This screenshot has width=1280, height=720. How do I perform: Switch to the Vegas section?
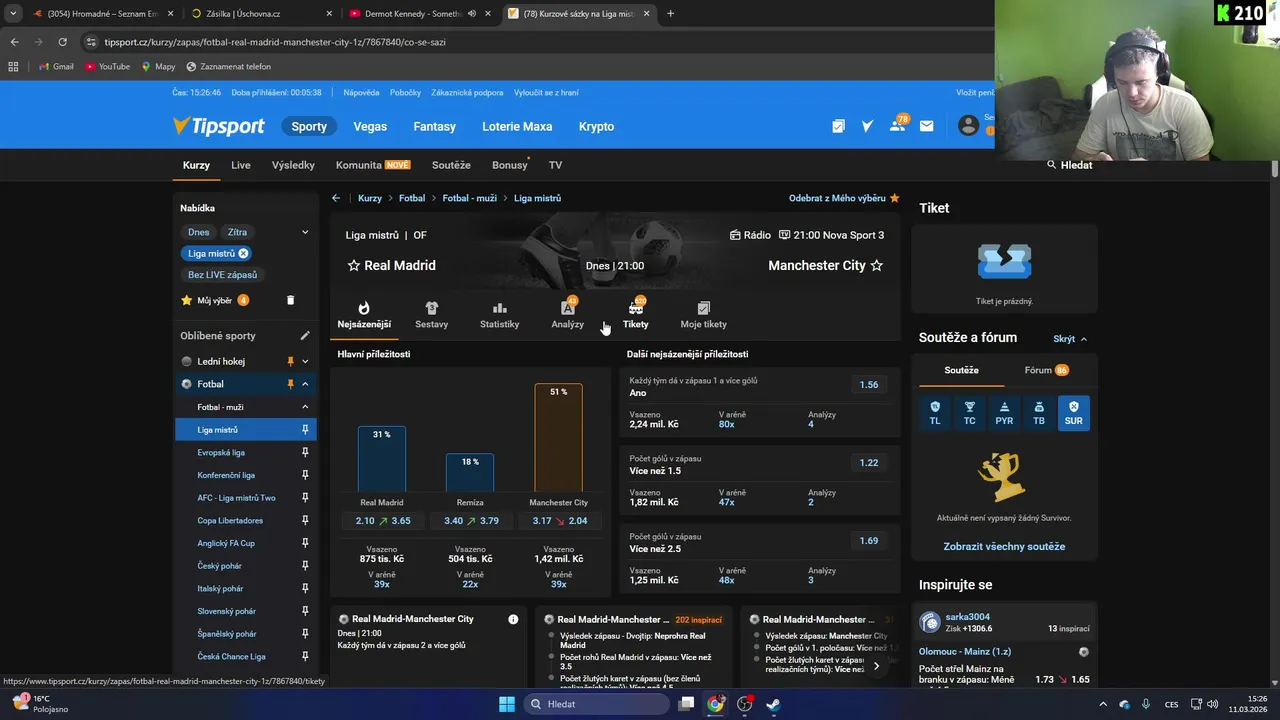pos(370,127)
